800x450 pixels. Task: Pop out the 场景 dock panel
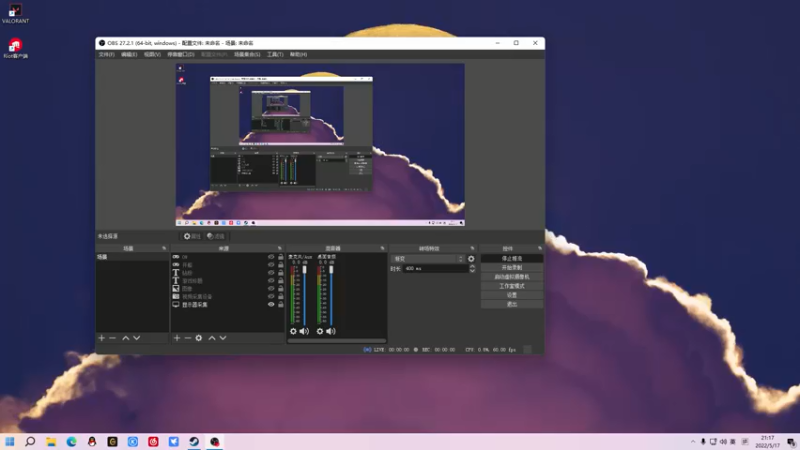pos(164,248)
